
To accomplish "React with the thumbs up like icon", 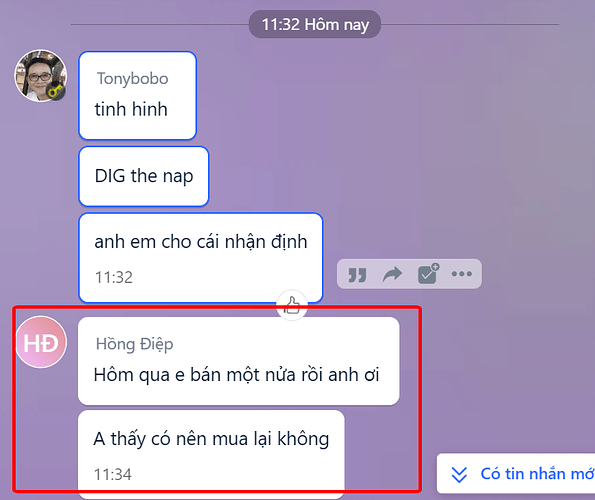I will [x=291, y=306].
